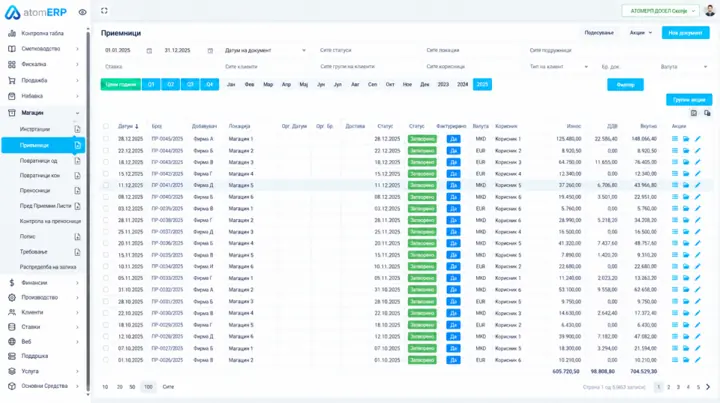Click new document icon next to Требовање
Screen dimensions: 720x403
(77, 252)
